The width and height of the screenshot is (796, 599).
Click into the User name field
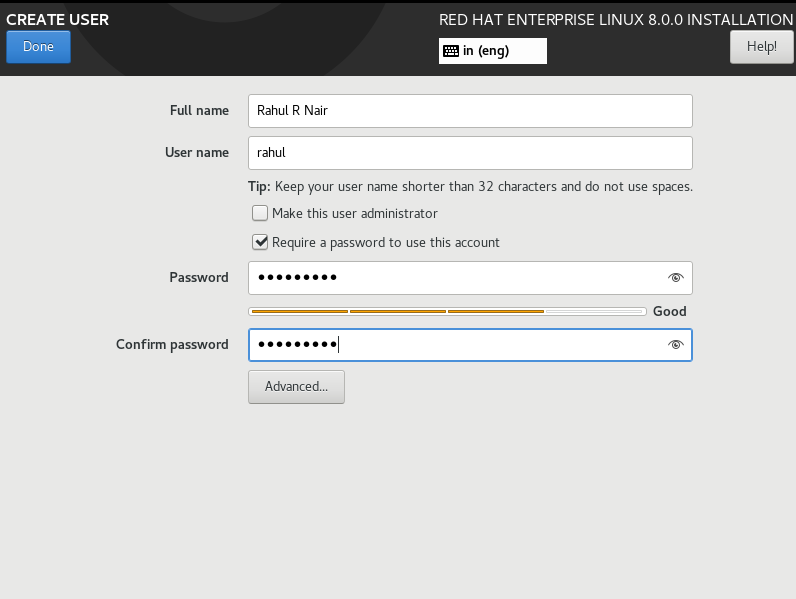click(470, 153)
